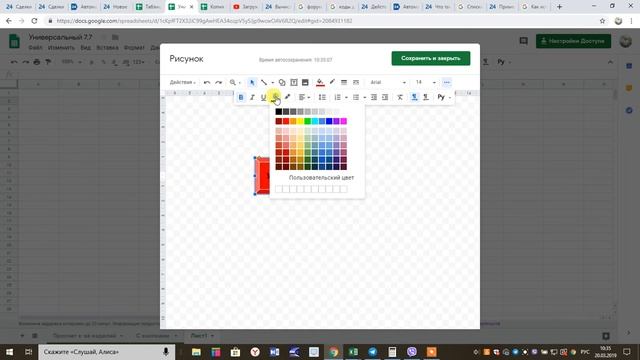Image resolution: width=640 pixels, height=360 pixels.
Task: Open Viber from the taskbar
Action: click(412, 351)
